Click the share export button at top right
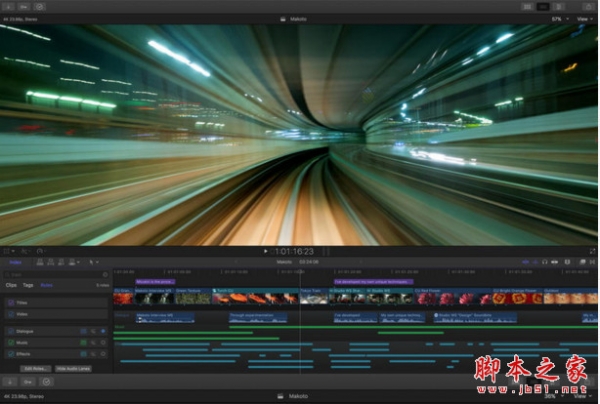600x404 pixels. pyautogui.click(x=589, y=7)
